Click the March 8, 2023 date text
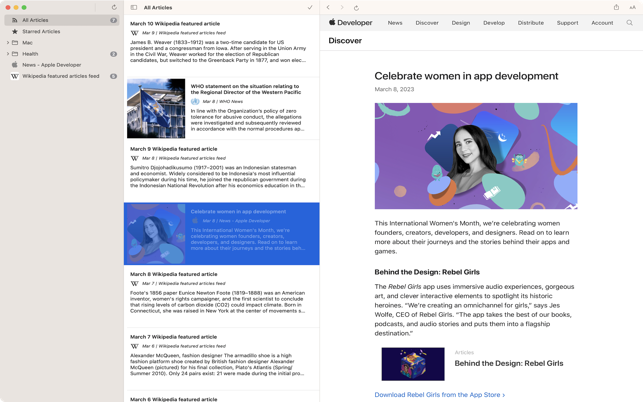Screen dimensions: 643x402 (394, 89)
